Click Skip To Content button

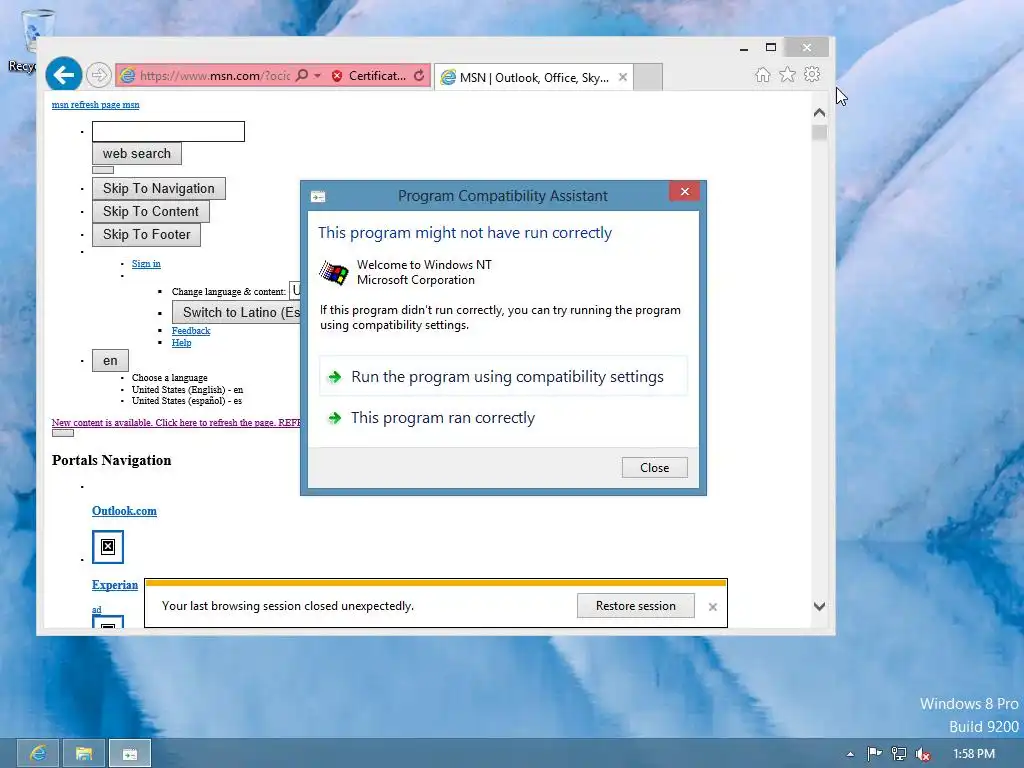tap(150, 212)
